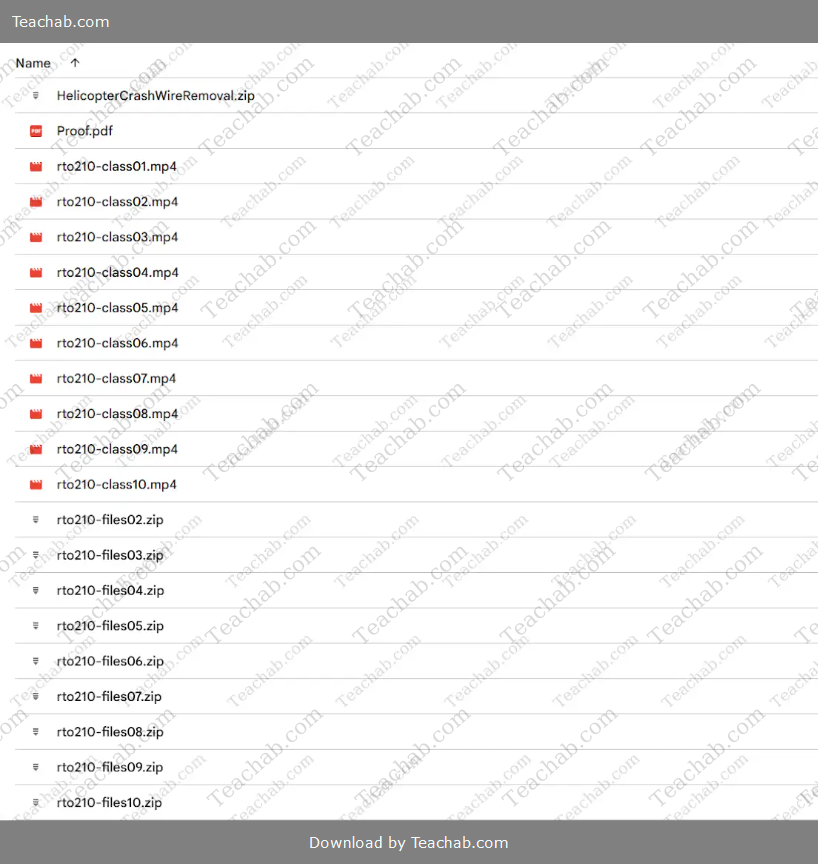Screen dimensions: 818x864
Task: Open the Proof.pdf file
Action: 84,131
